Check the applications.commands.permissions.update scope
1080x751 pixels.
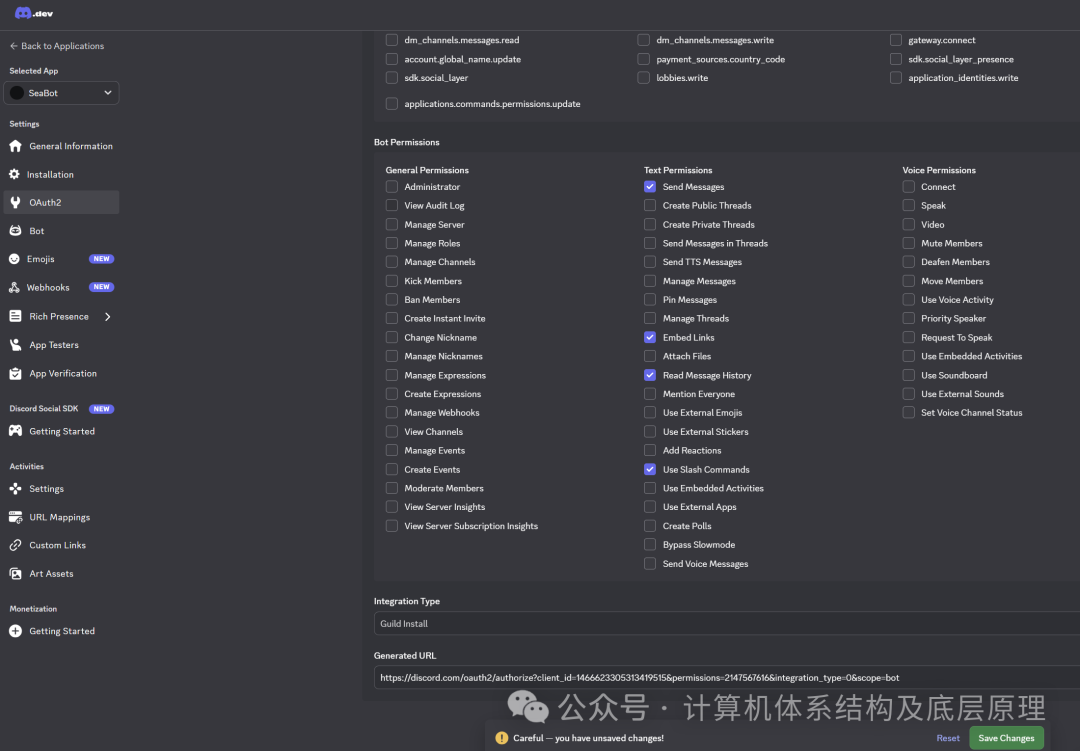click(392, 104)
